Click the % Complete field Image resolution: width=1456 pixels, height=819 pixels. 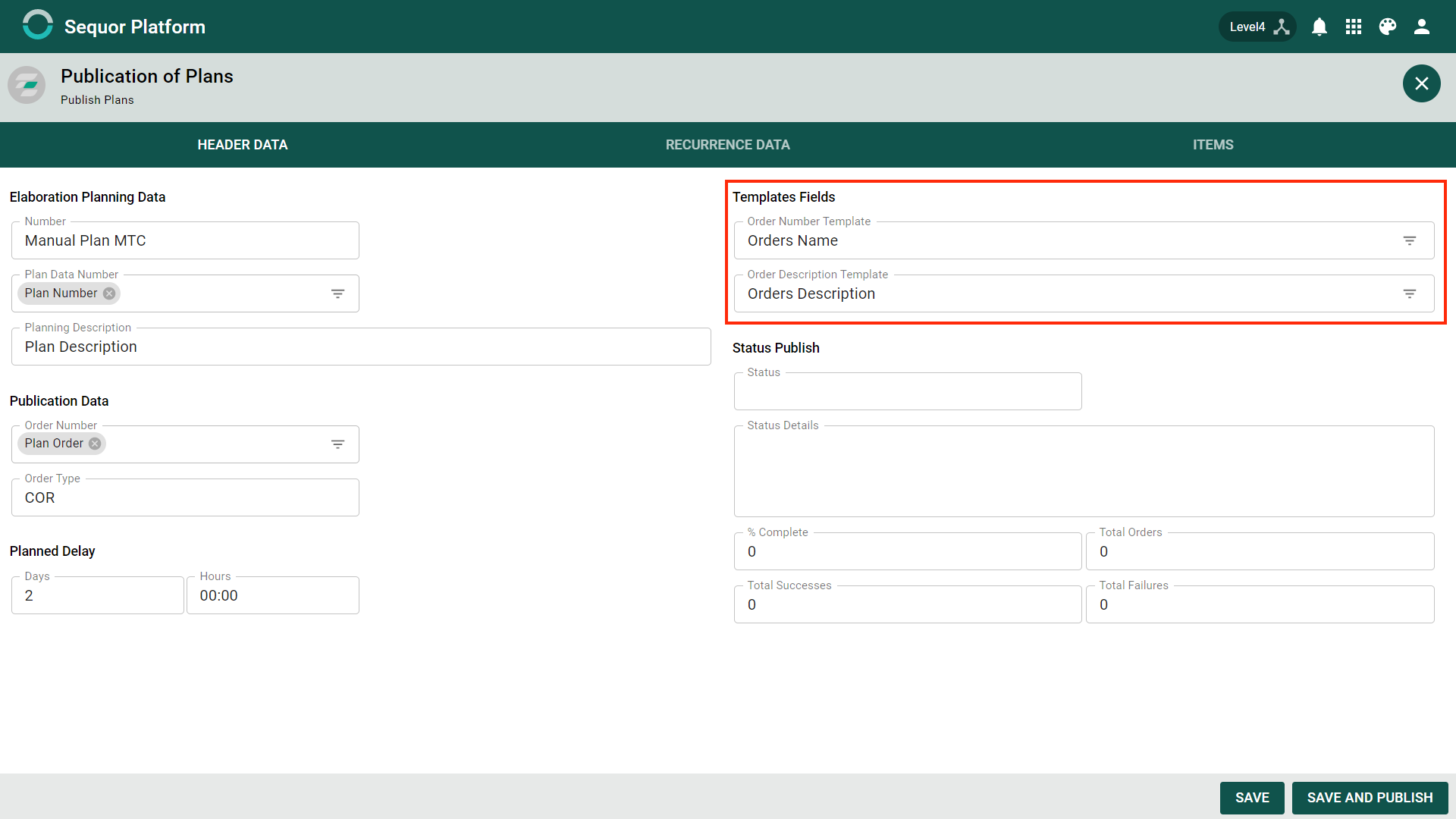click(908, 551)
